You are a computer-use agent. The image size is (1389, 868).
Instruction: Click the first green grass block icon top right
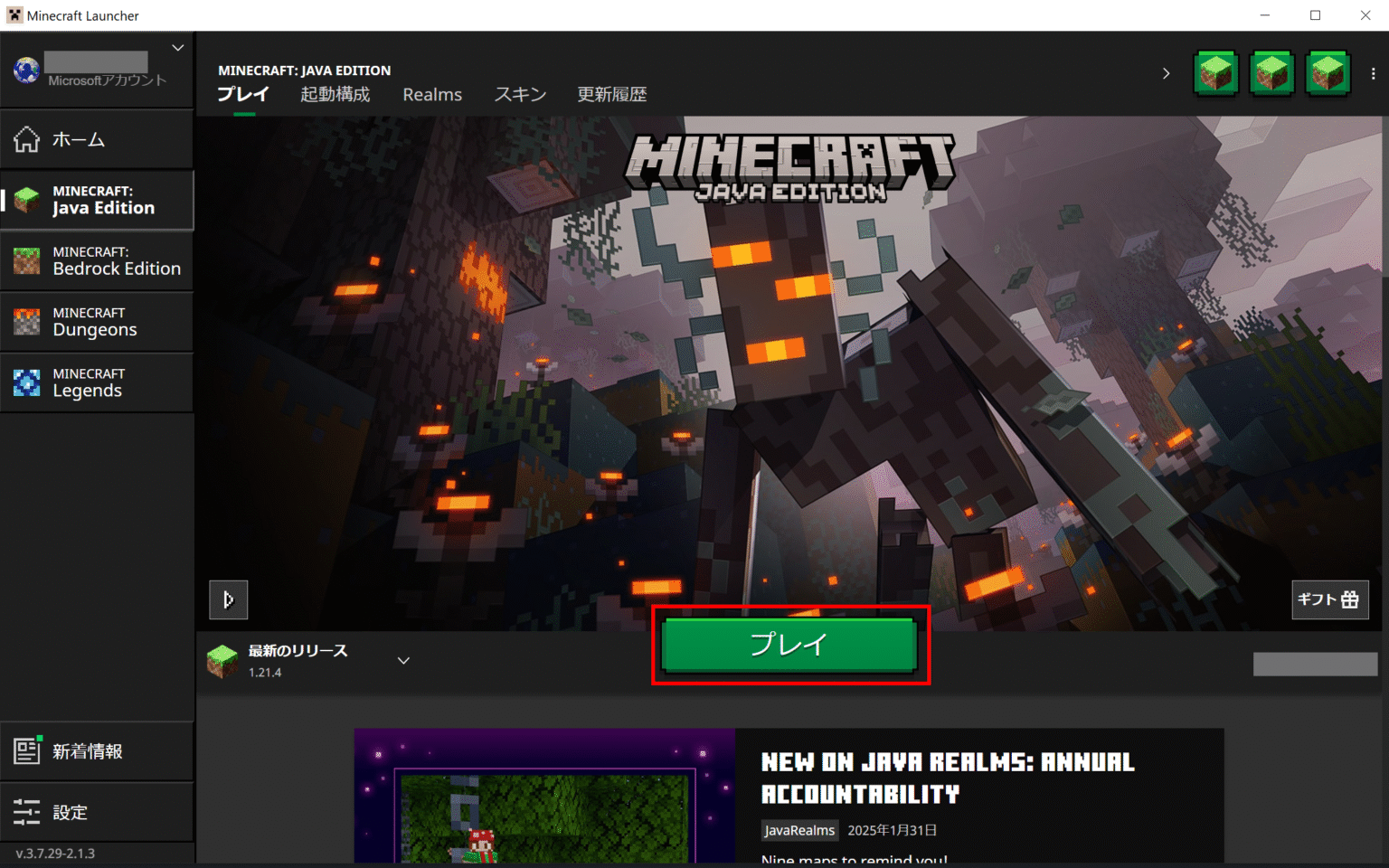point(1215,73)
